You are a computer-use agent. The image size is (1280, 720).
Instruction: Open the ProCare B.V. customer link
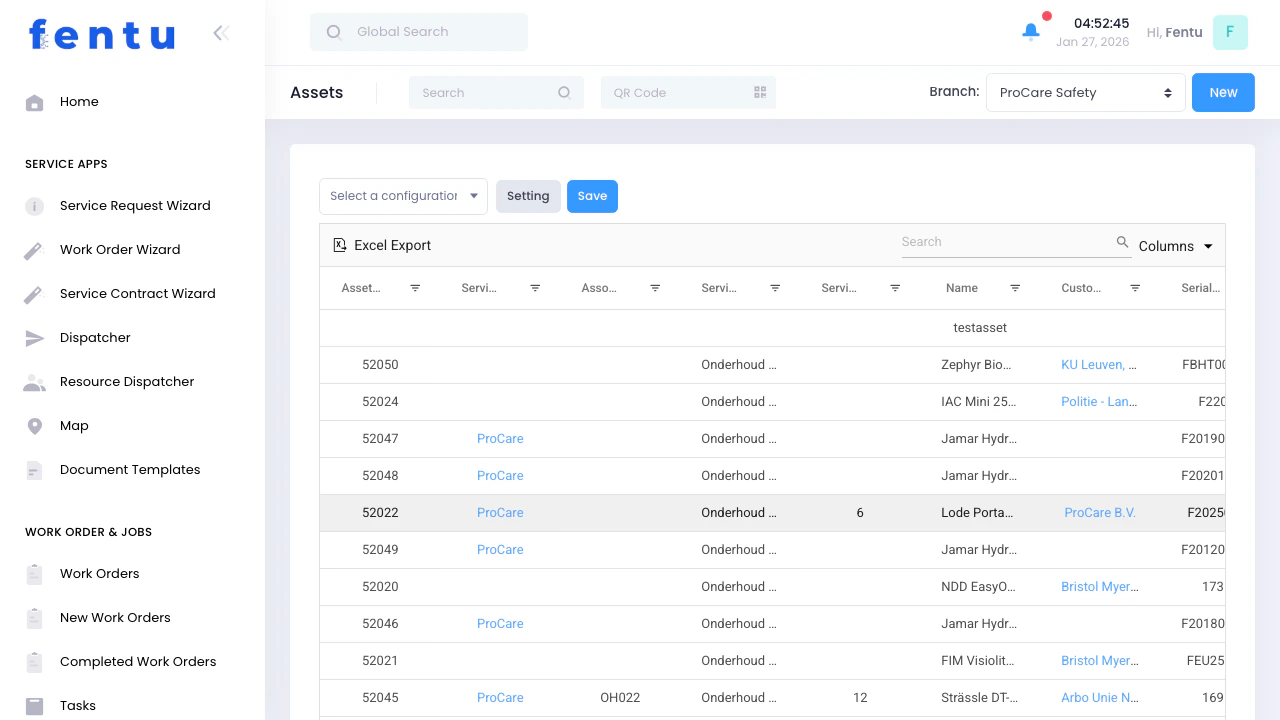pos(1100,512)
